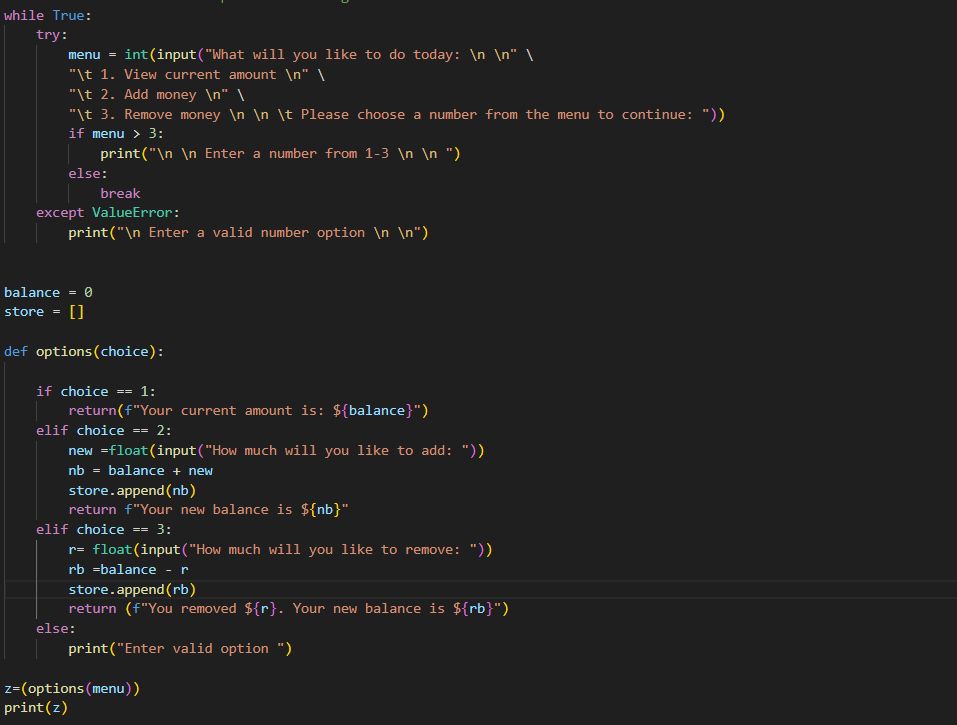Click the 'Your current amount is' return line
Screen dimensions: 957x725
point(248,411)
